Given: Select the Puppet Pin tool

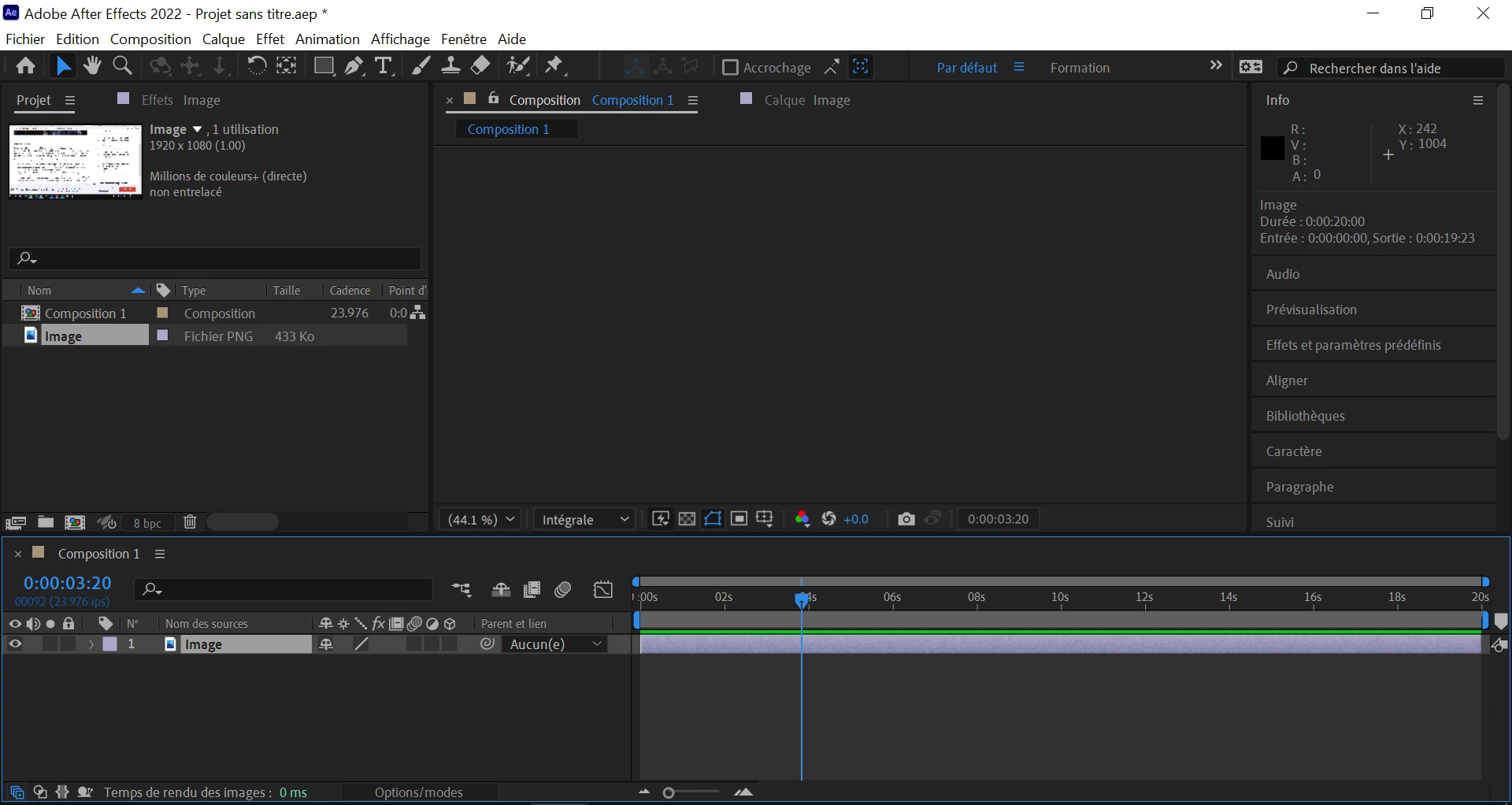Looking at the screenshot, I should pos(556,66).
